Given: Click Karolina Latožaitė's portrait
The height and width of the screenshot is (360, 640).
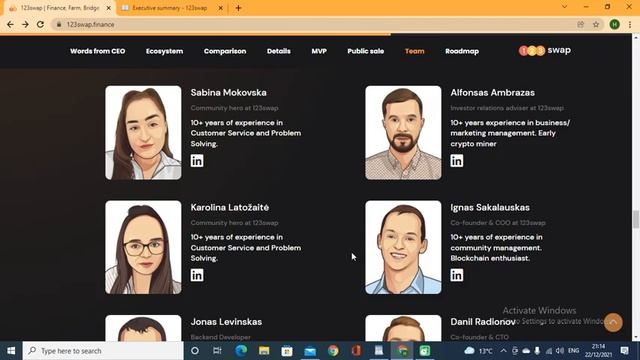Looking at the screenshot, I should tap(143, 247).
